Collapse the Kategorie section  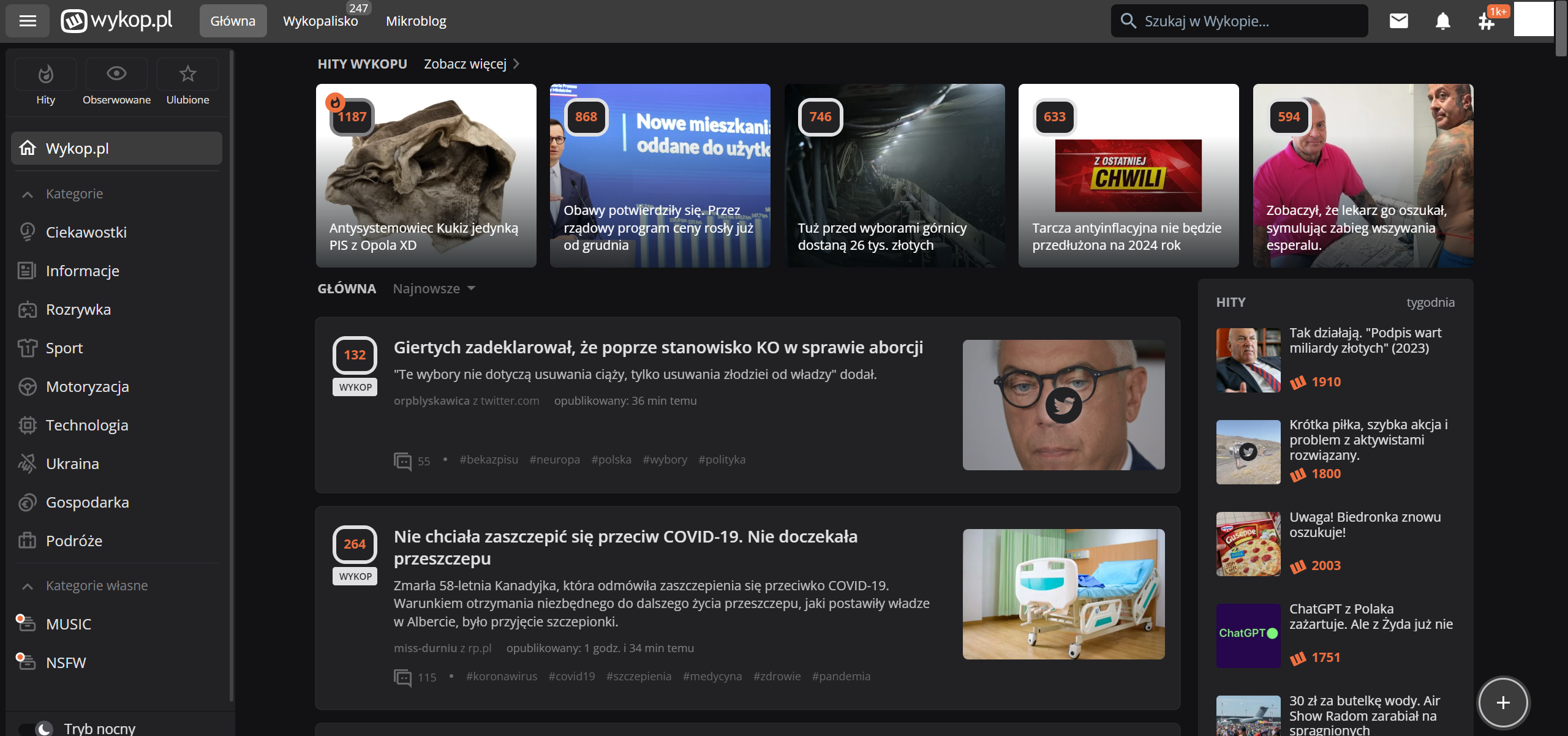click(27, 194)
